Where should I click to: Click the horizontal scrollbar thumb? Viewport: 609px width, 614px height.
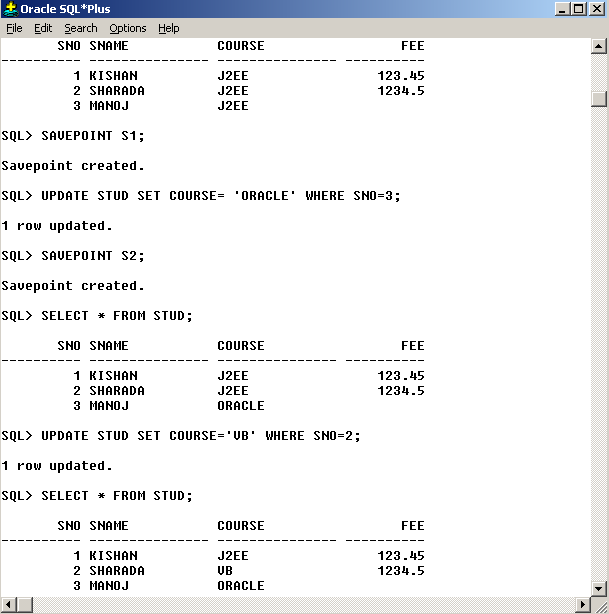point(26,605)
